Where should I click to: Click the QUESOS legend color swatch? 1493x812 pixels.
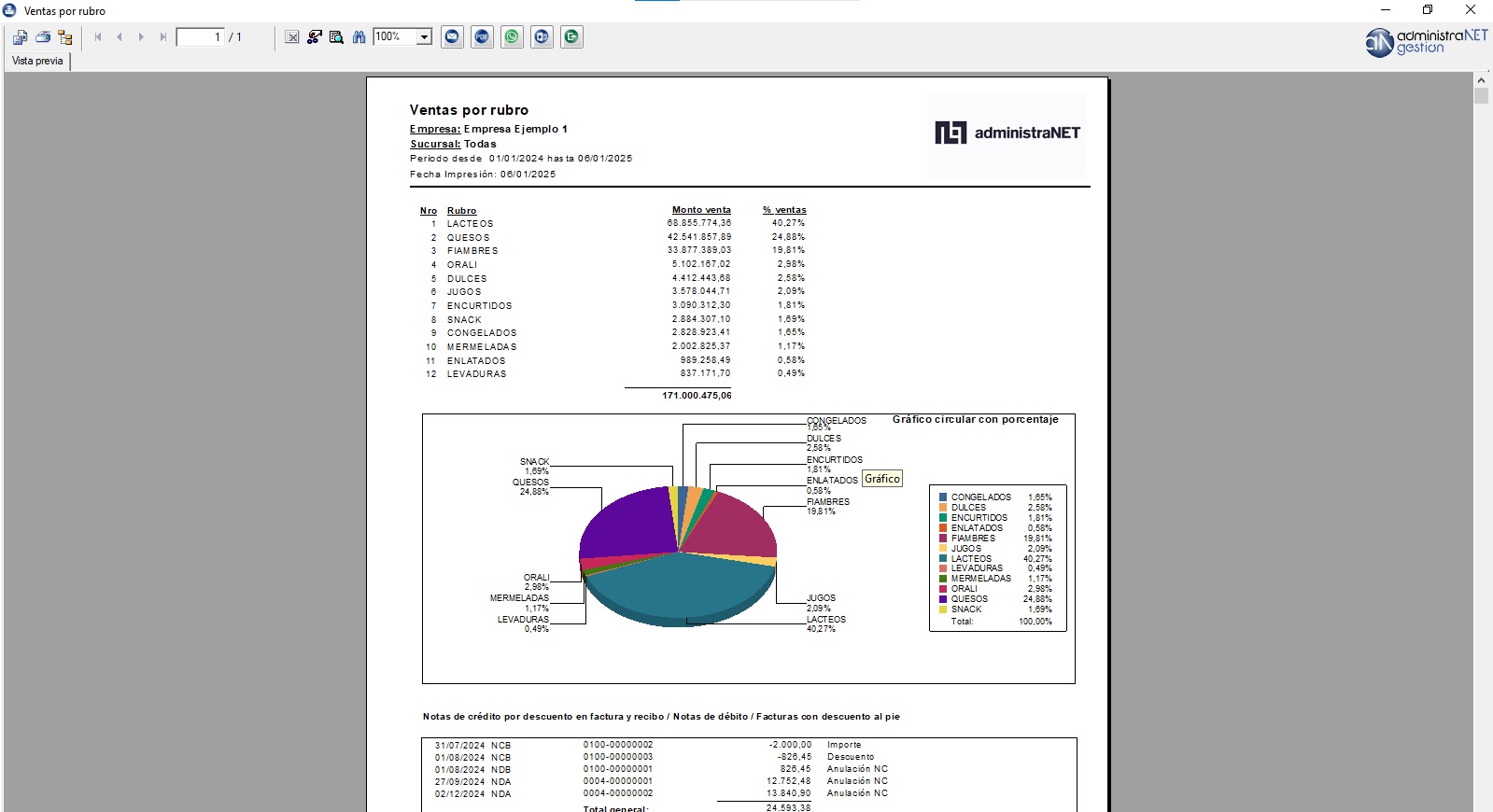click(943, 599)
